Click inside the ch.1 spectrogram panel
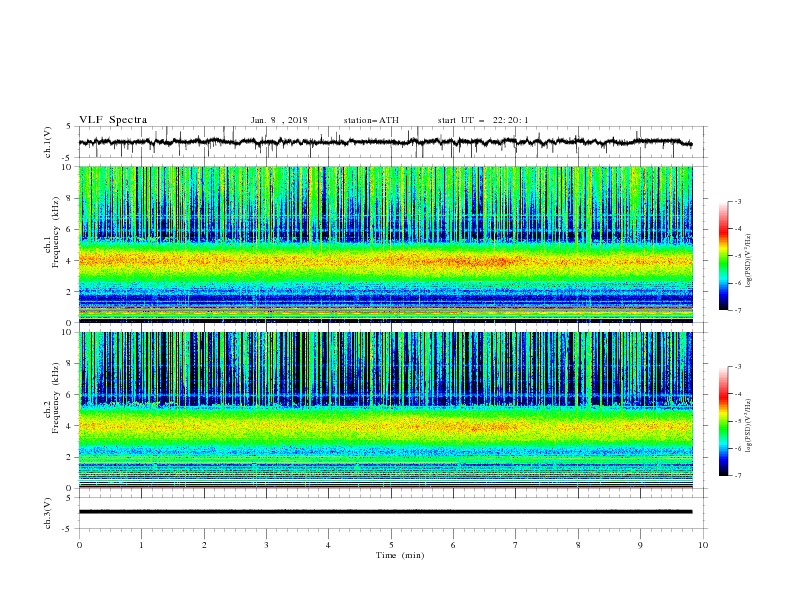Viewport: 792px width, 612px height. pos(386,244)
